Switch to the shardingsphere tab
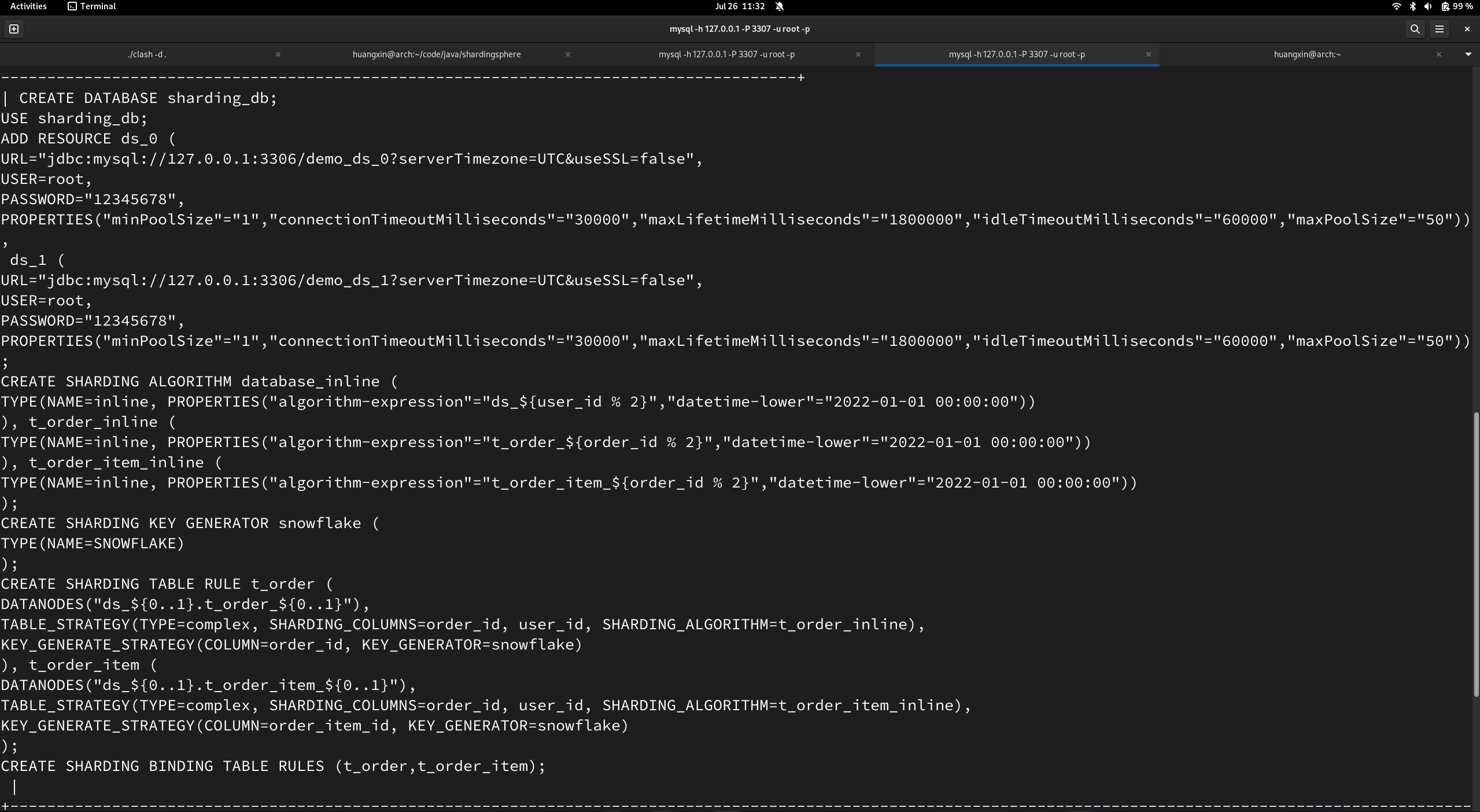 (436, 54)
